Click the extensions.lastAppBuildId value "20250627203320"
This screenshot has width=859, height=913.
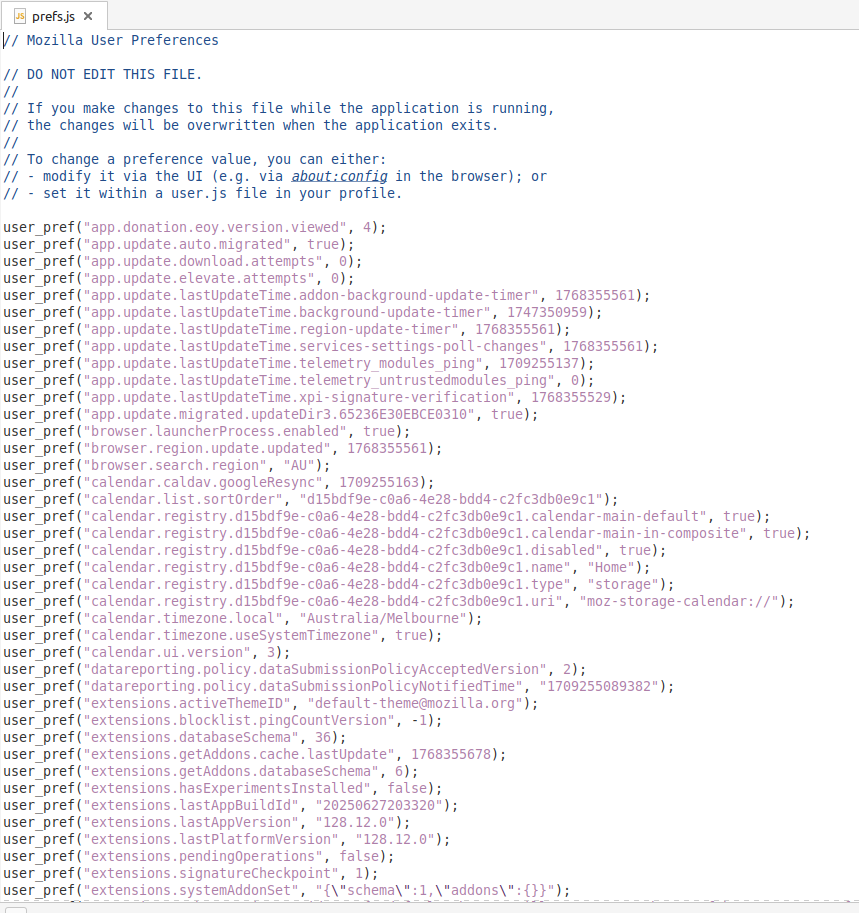[387, 805]
